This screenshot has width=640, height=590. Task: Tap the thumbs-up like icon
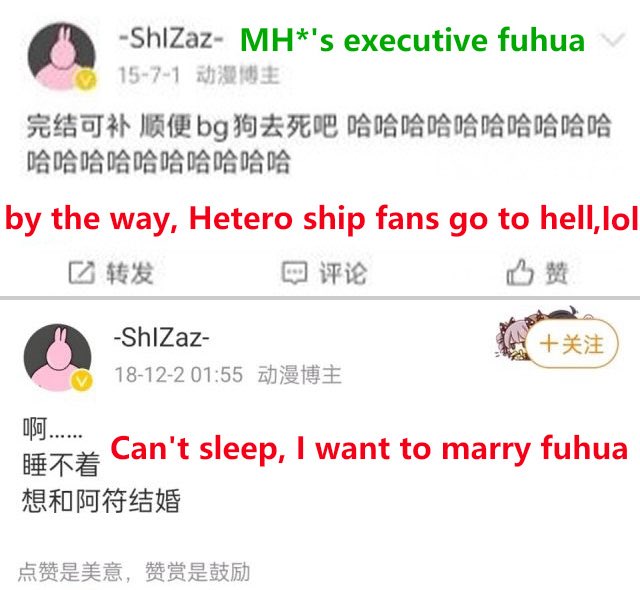pyautogui.click(x=520, y=272)
